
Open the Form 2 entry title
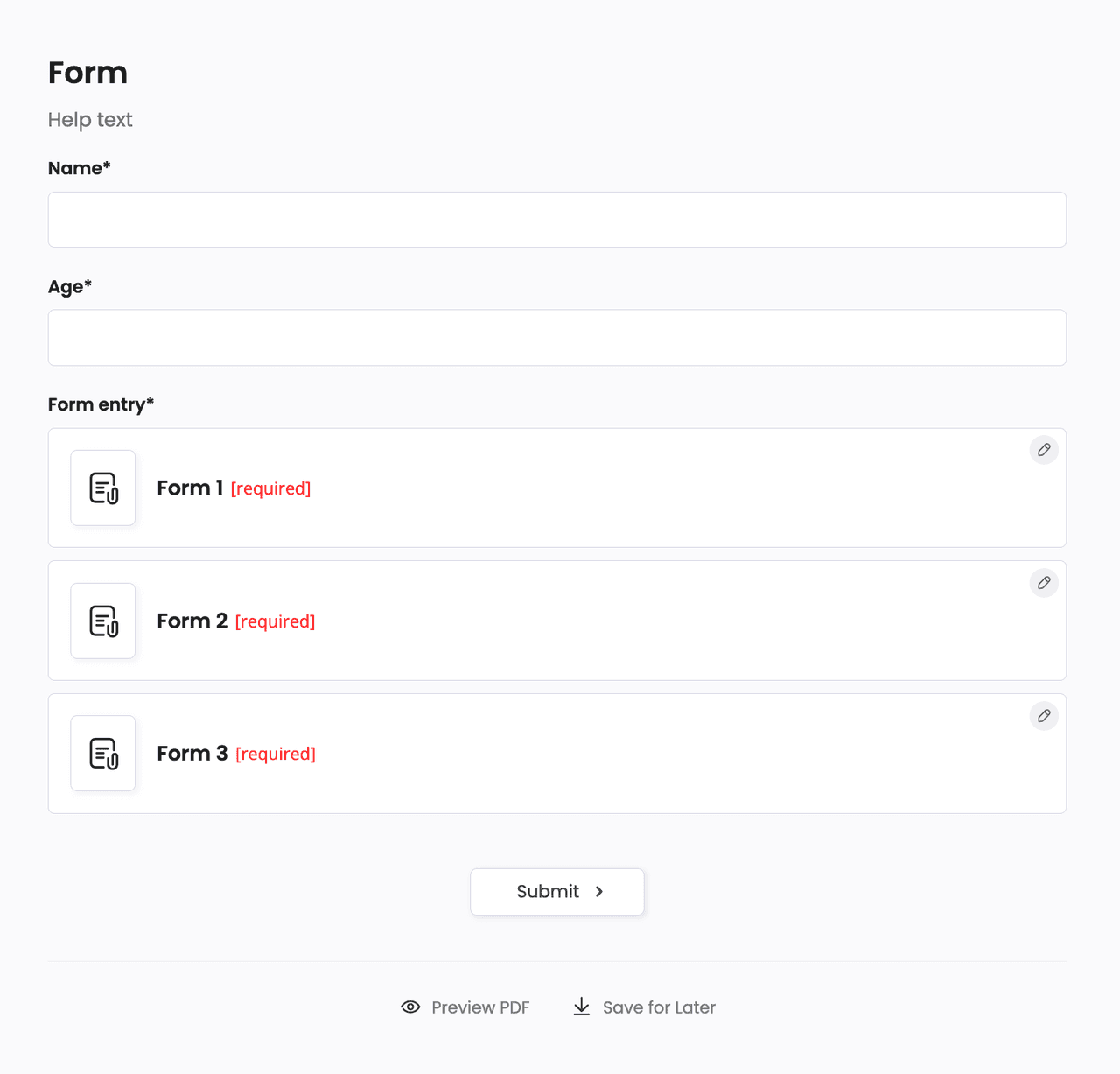(192, 621)
